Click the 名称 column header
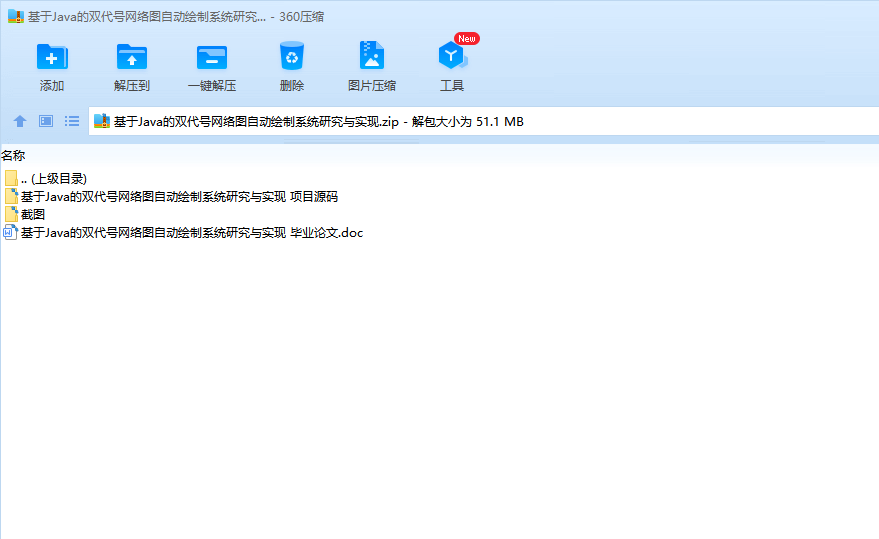Viewport: 879px width, 539px height. pos(13,155)
